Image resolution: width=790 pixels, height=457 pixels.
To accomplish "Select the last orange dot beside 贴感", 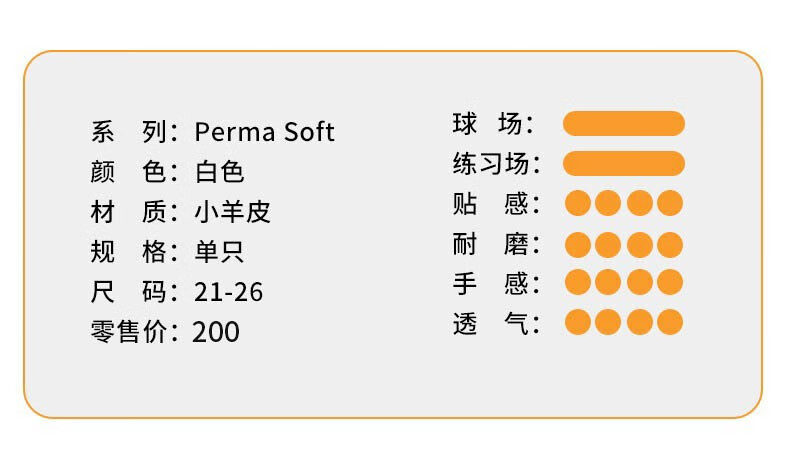I will (670, 203).
